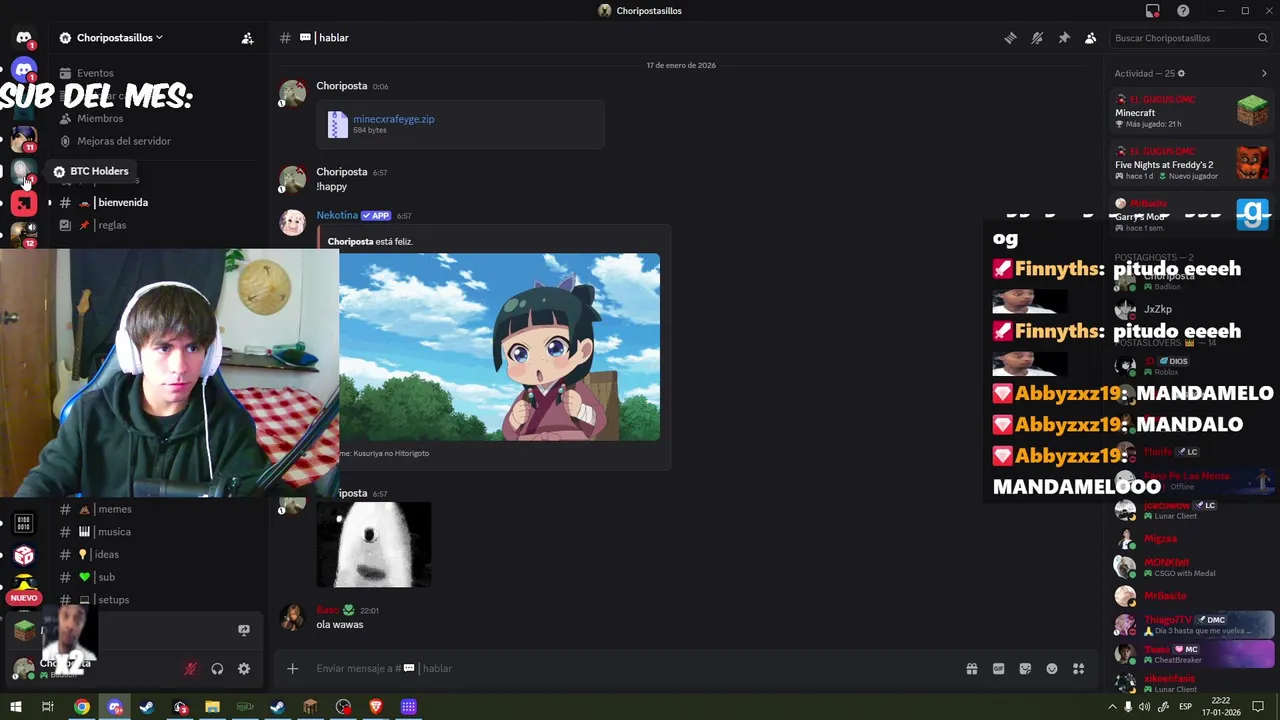Click the Nekotina bot username

point(337,215)
